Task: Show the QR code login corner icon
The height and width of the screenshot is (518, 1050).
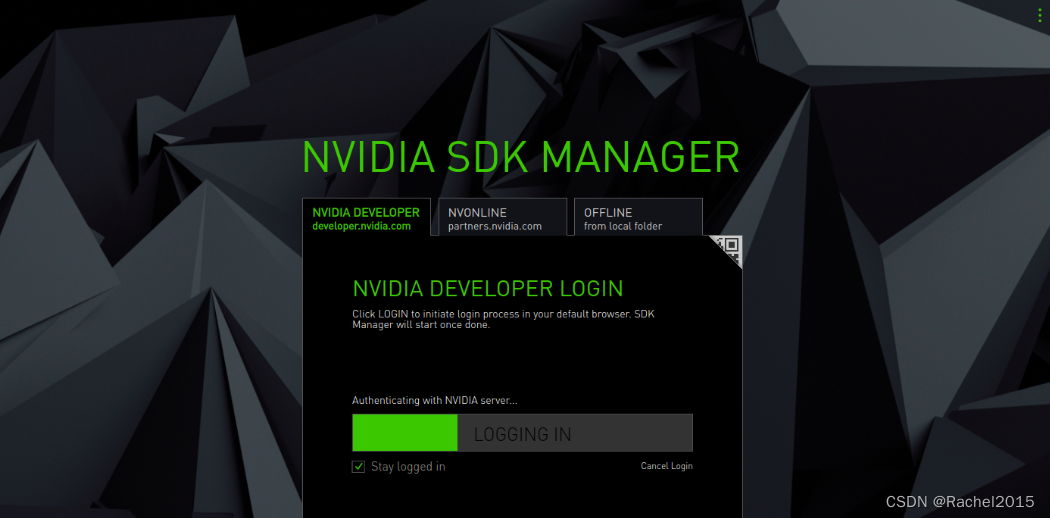Action: [729, 249]
